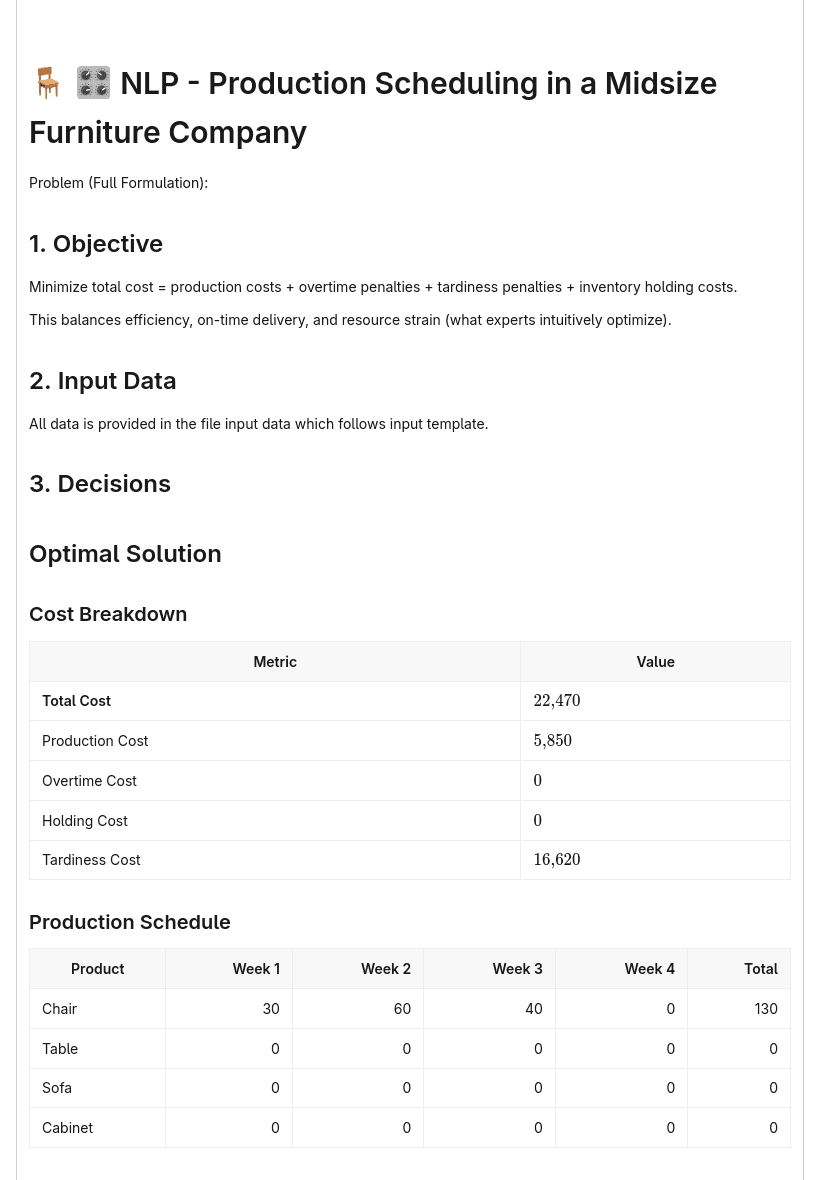Select the Total Cost value 22,470
This screenshot has width=820, height=1180.
[x=557, y=701]
